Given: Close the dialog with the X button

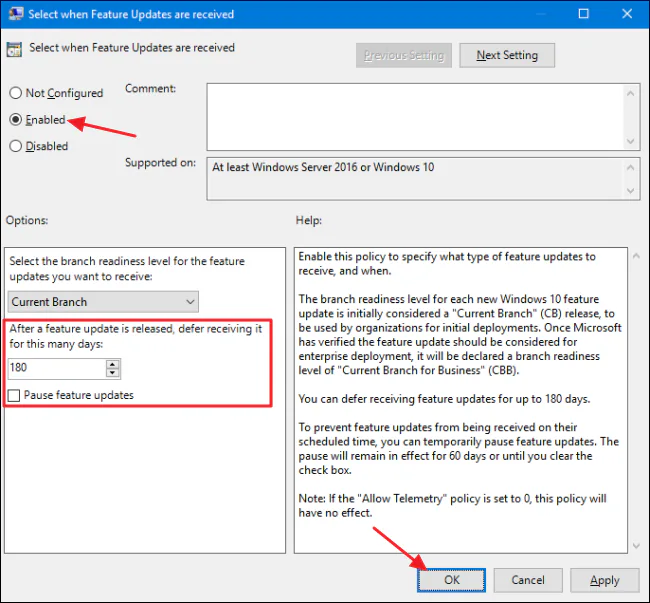Looking at the screenshot, I should (627, 14).
